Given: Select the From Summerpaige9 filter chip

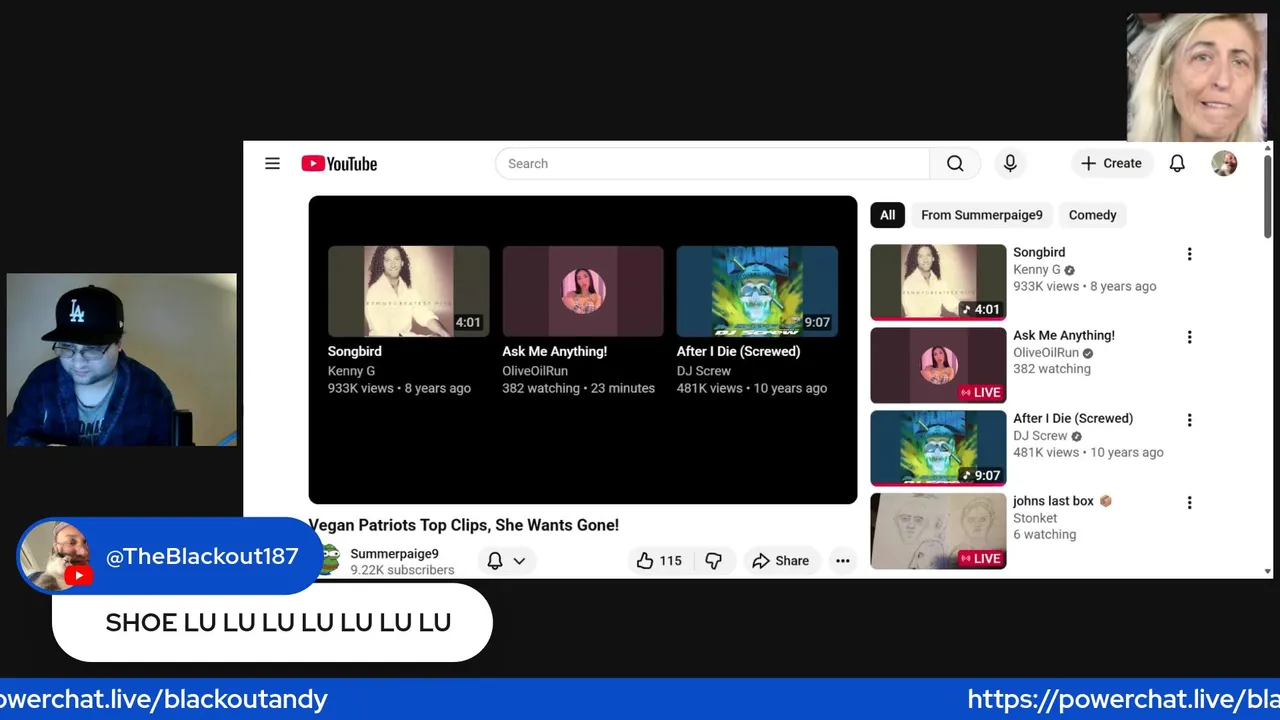Looking at the screenshot, I should click(981, 215).
